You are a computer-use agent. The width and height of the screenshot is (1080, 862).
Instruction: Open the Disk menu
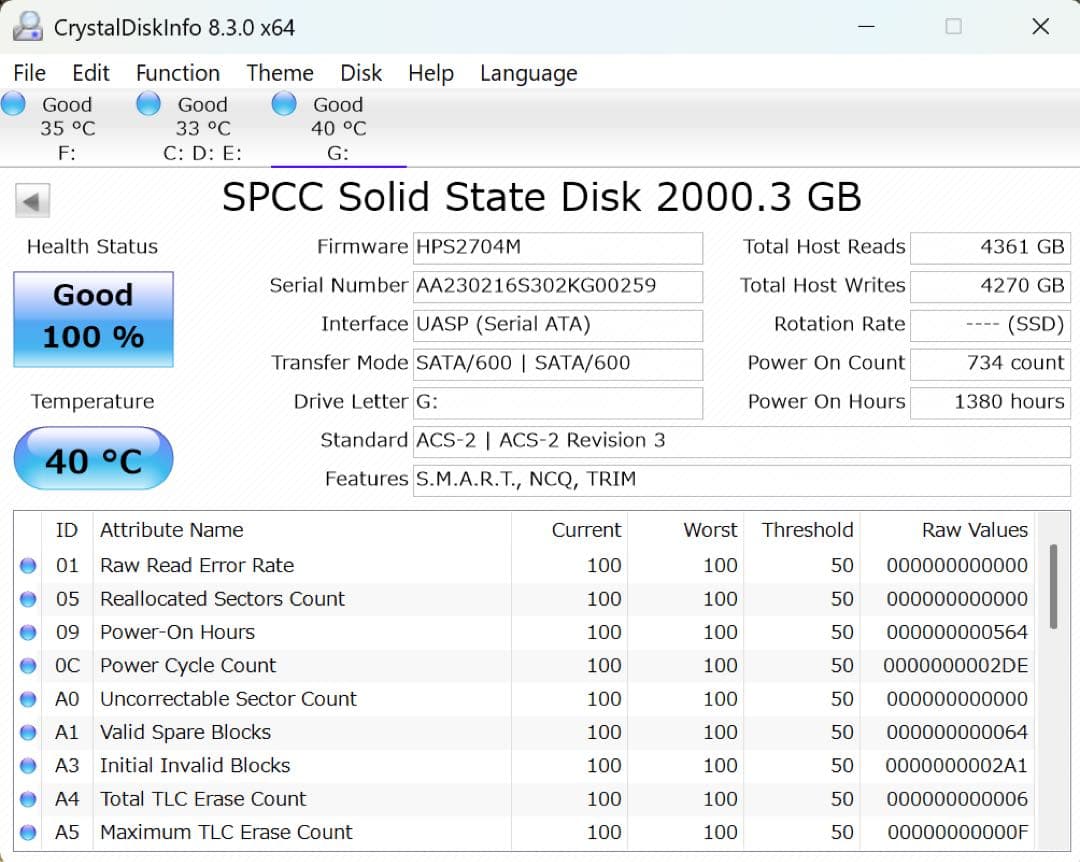coord(361,73)
